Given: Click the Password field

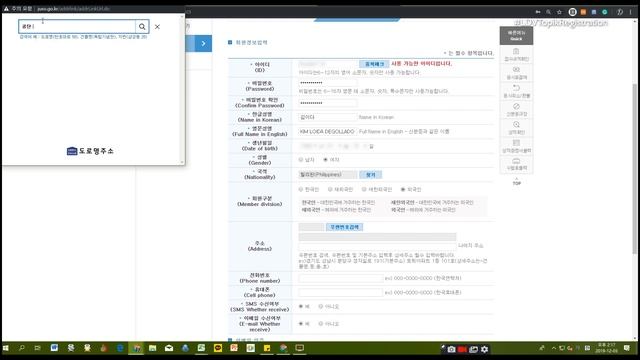Looking at the screenshot, I should 328,83.
